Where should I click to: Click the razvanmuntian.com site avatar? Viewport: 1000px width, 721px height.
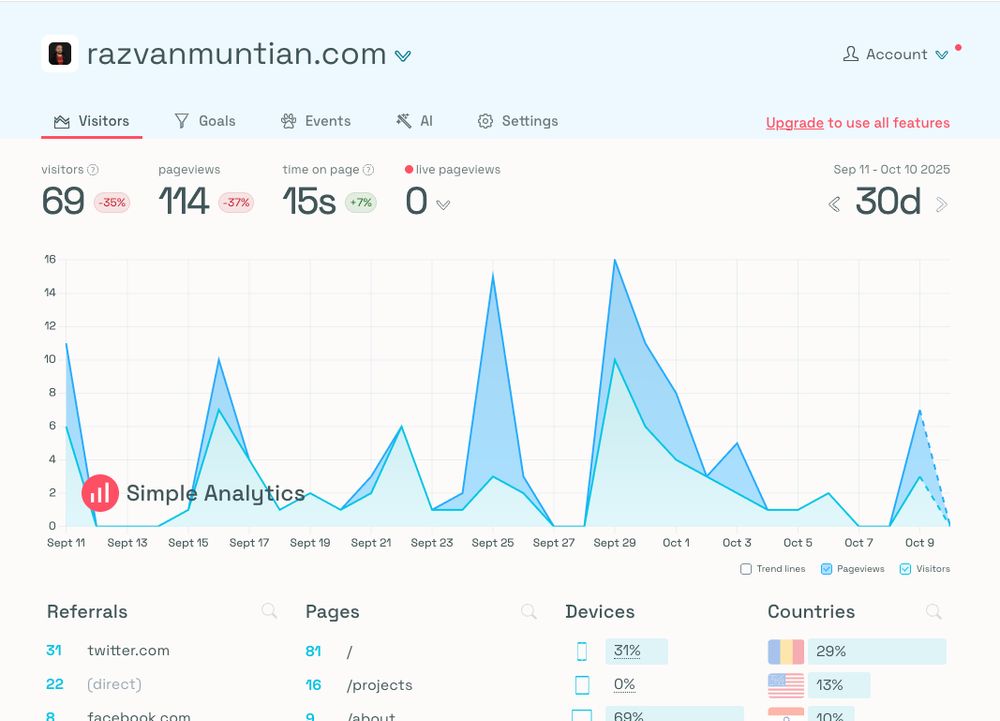click(60, 54)
